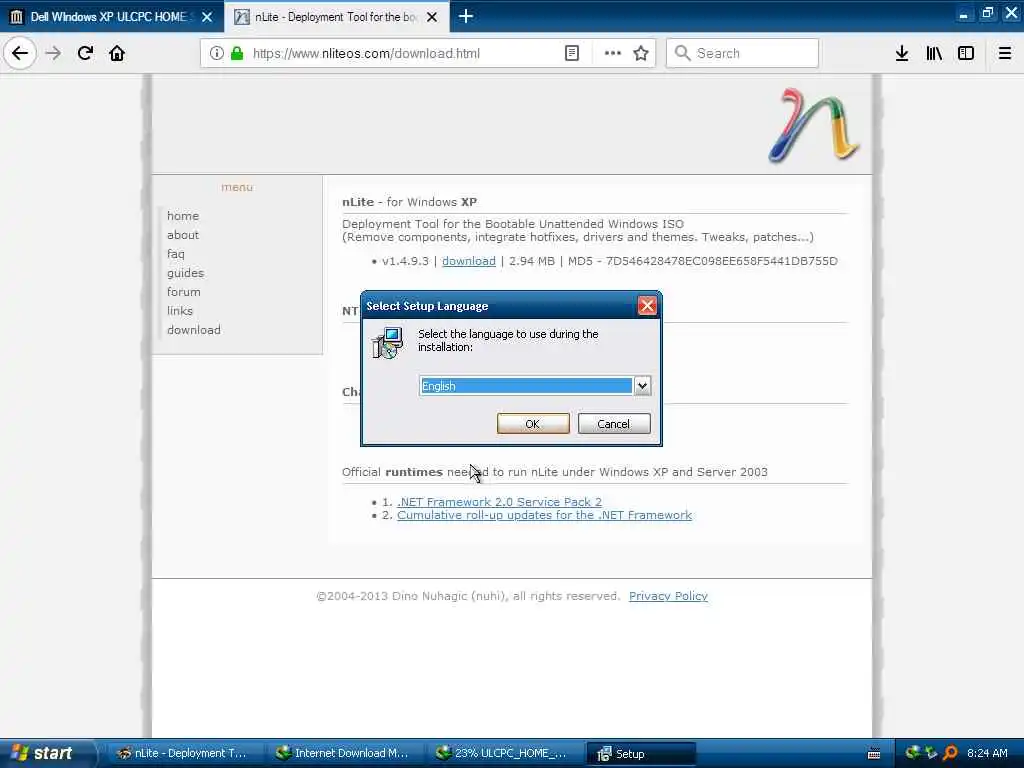Click the orange magnifier tray icon
1024x768 pixels.
pyautogui.click(x=950, y=753)
